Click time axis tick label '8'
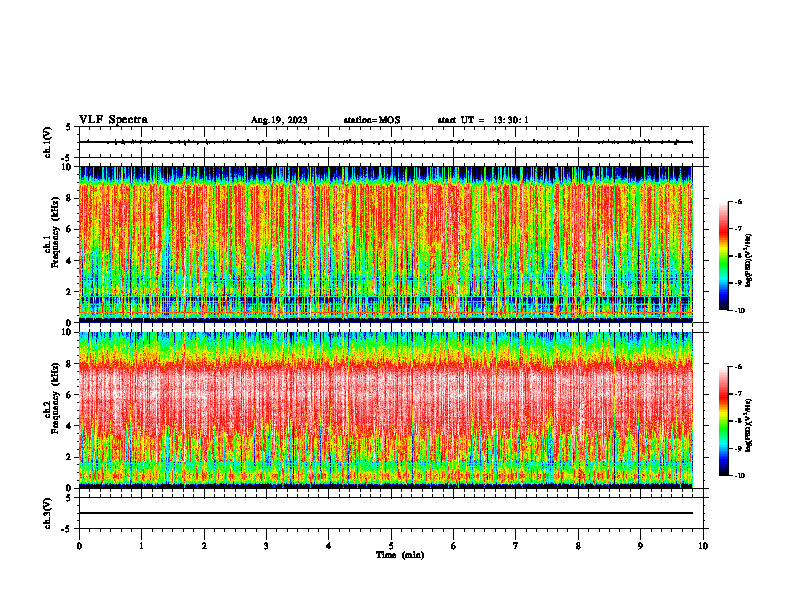This screenshot has width=792, height=612. [x=578, y=546]
